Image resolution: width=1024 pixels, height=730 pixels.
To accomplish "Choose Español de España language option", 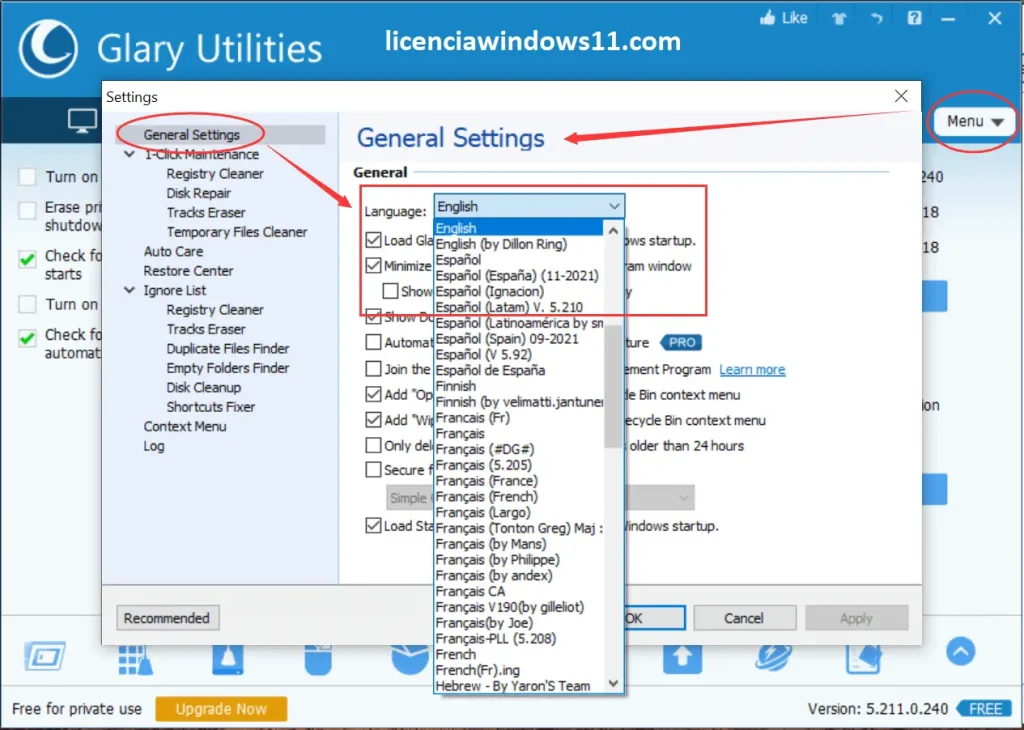I will coord(519,370).
